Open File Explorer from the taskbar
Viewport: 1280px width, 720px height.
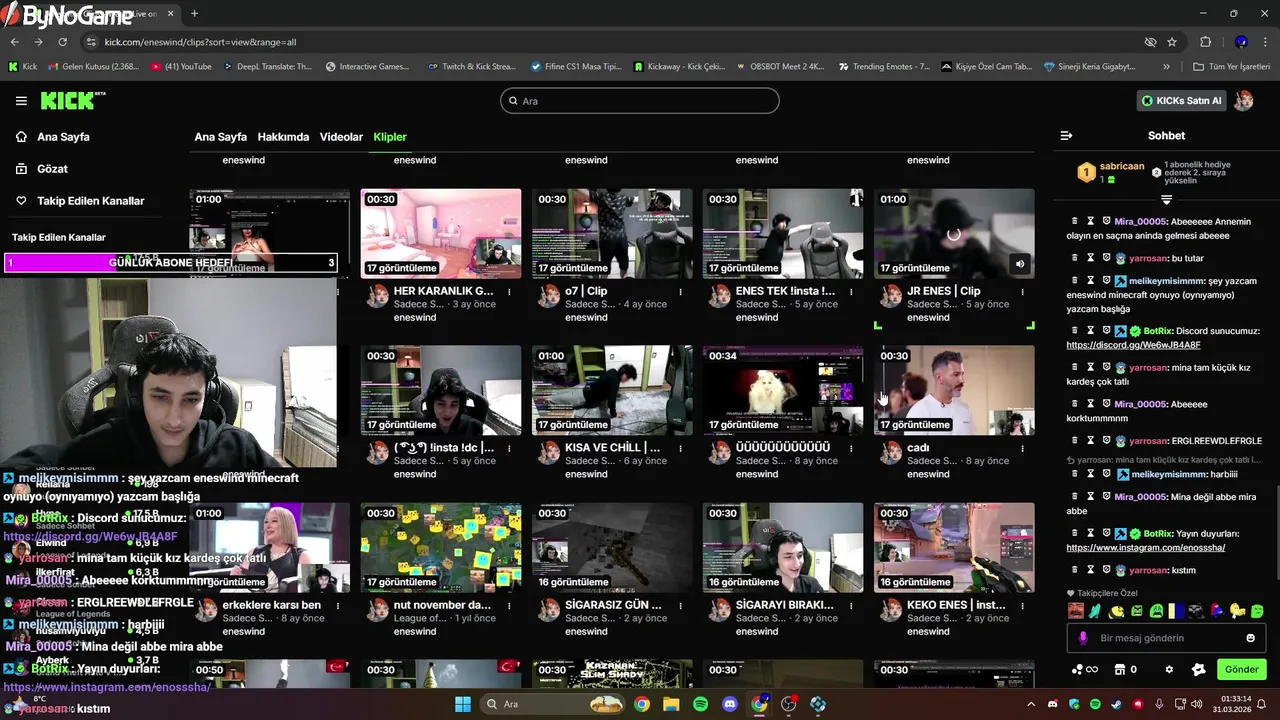[671, 704]
